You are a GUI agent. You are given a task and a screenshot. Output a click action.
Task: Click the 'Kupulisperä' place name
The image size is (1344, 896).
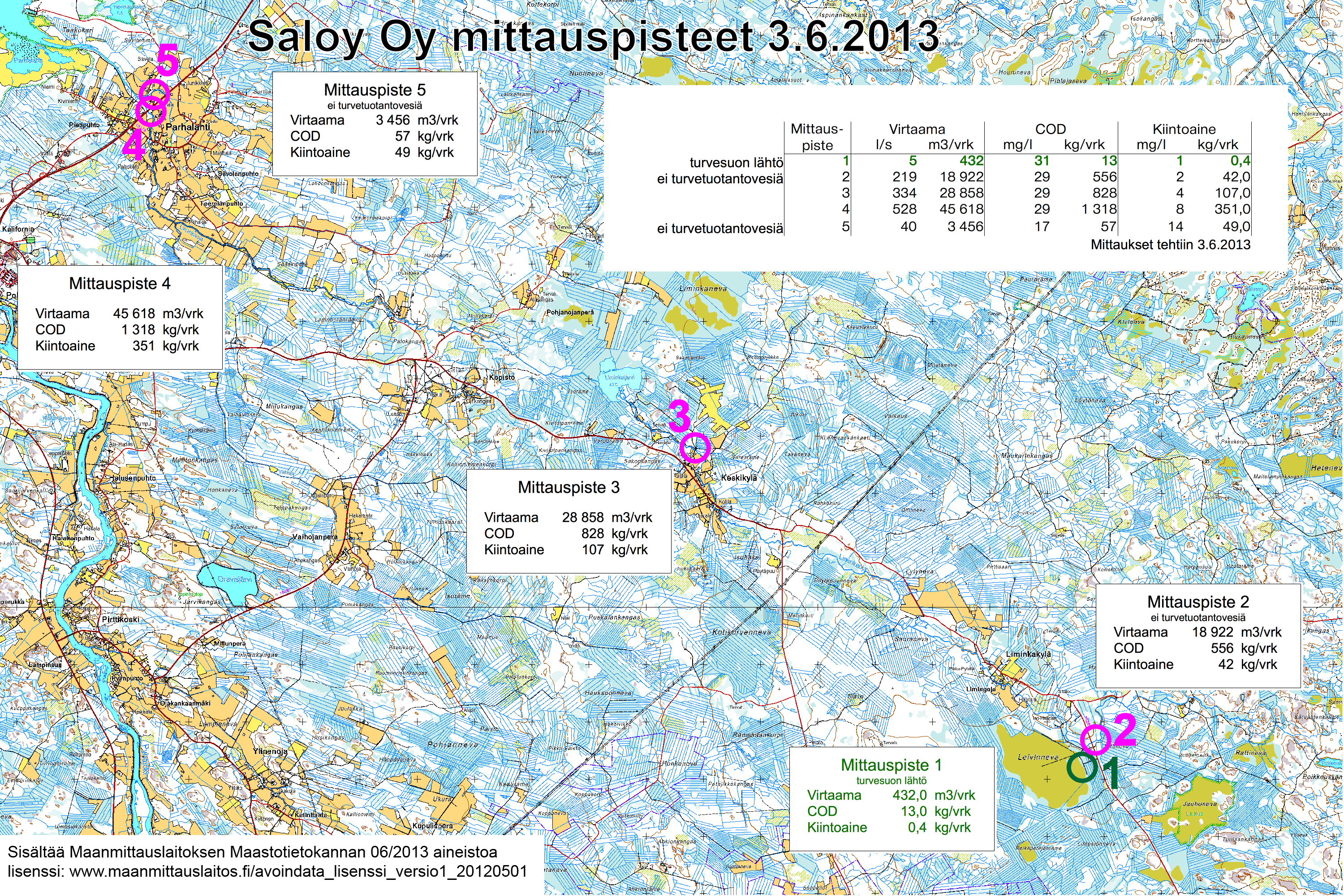click(433, 826)
